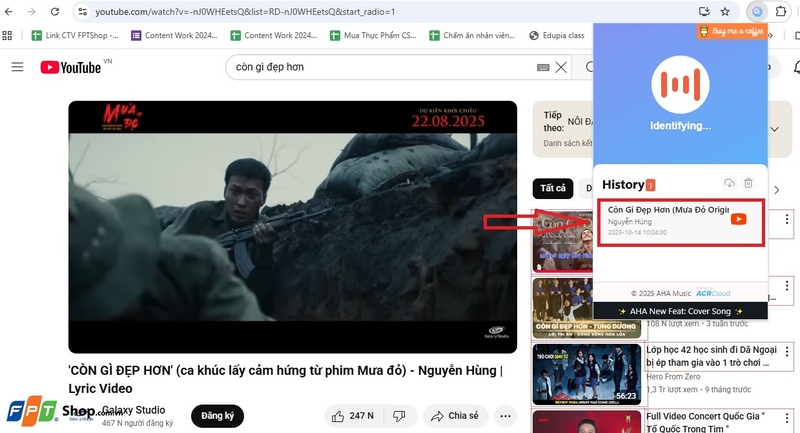Bookmark this page with the star icon
The width and height of the screenshot is (800, 433).
pyautogui.click(x=725, y=11)
